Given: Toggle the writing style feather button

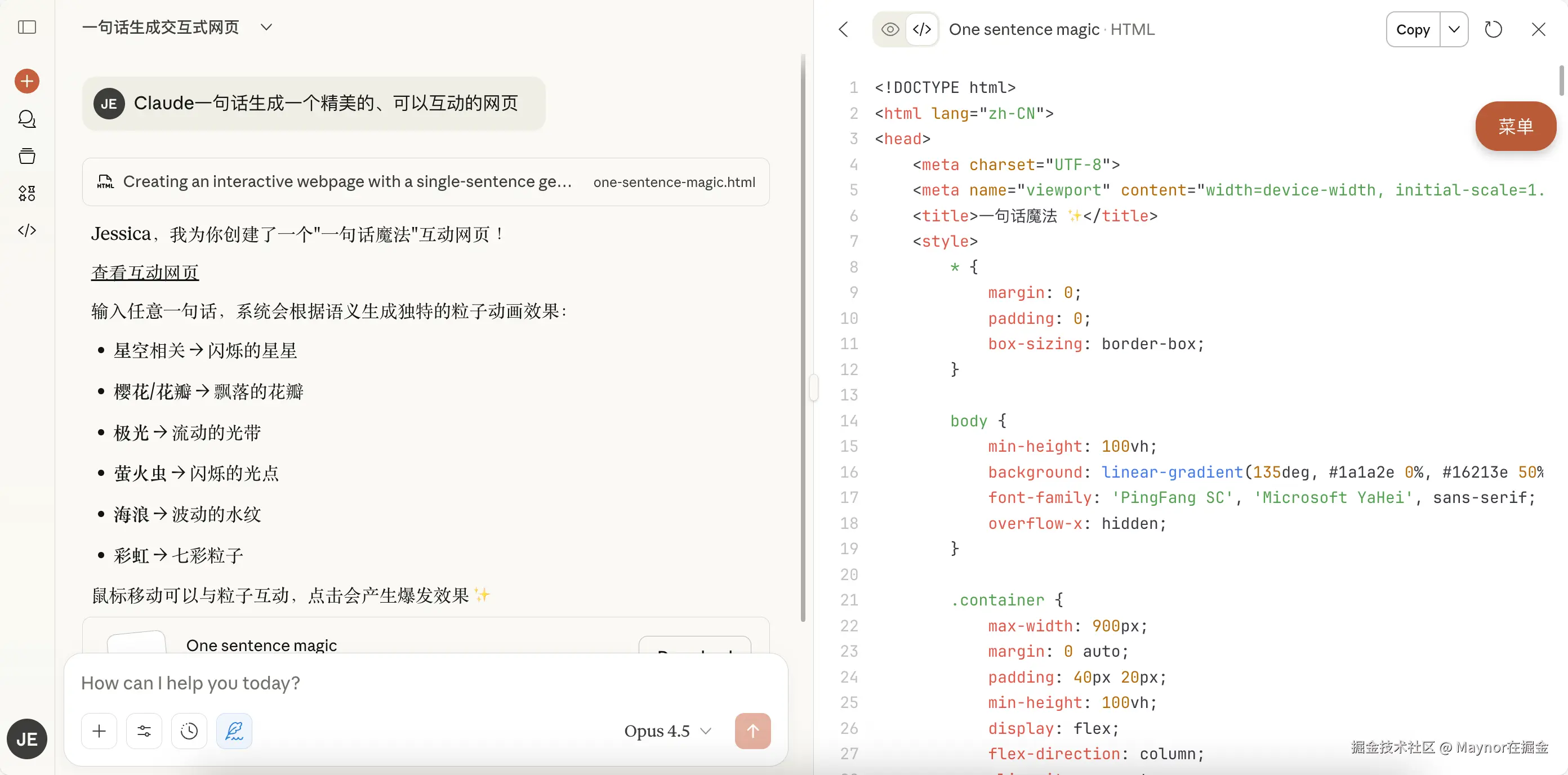Looking at the screenshot, I should click(234, 731).
